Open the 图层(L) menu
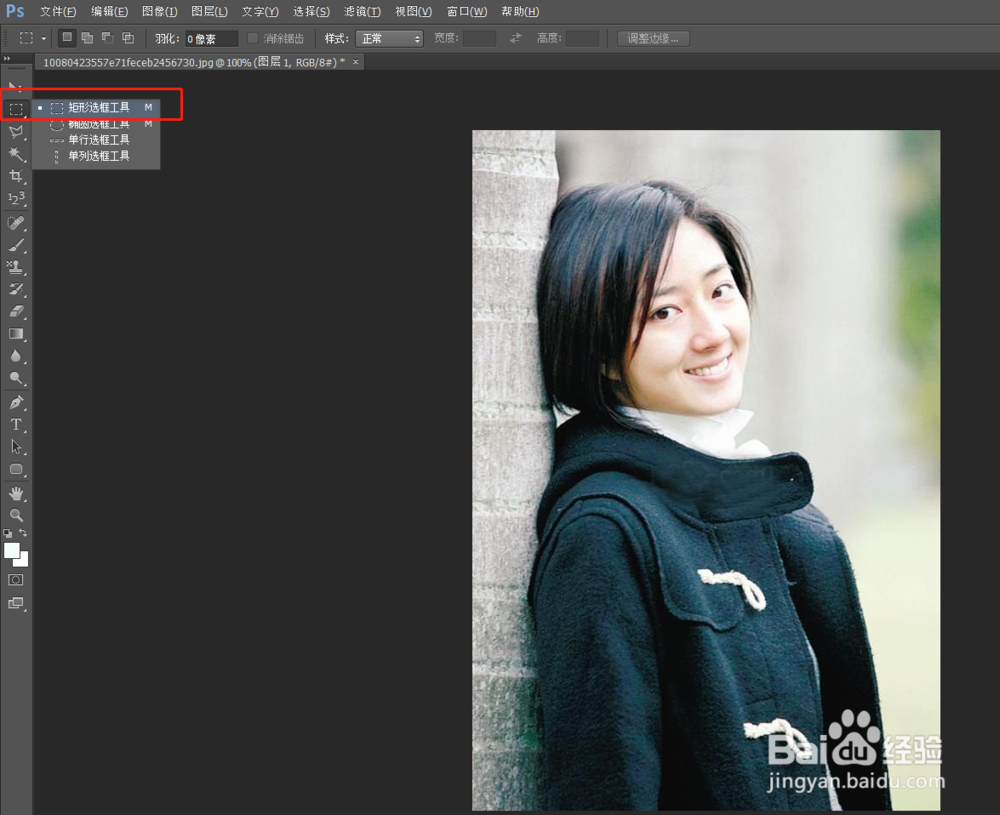 tap(209, 11)
